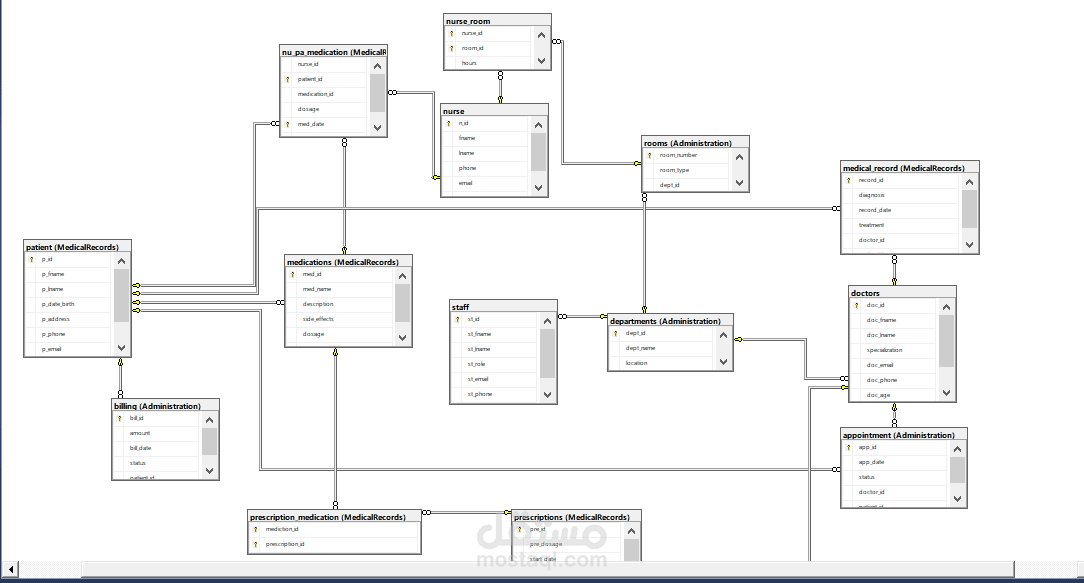This screenshot has width=1084, height=583.
Task: Select the nu_pa_medication table header
Action: (333, 52)
